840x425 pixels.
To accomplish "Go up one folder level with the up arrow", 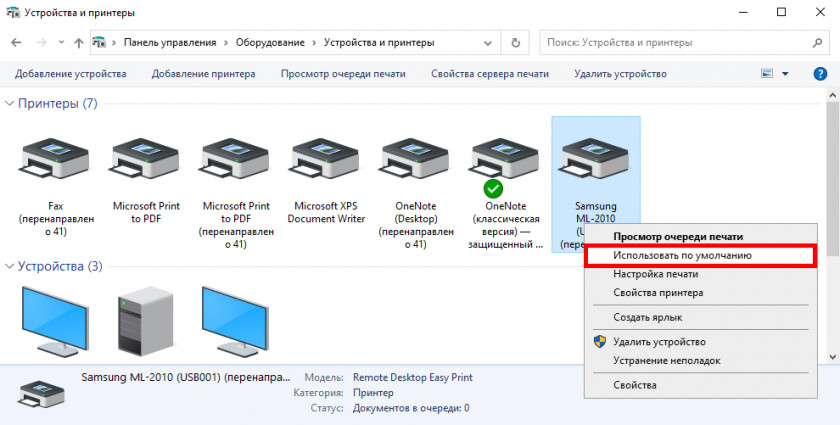I will 78,43.
